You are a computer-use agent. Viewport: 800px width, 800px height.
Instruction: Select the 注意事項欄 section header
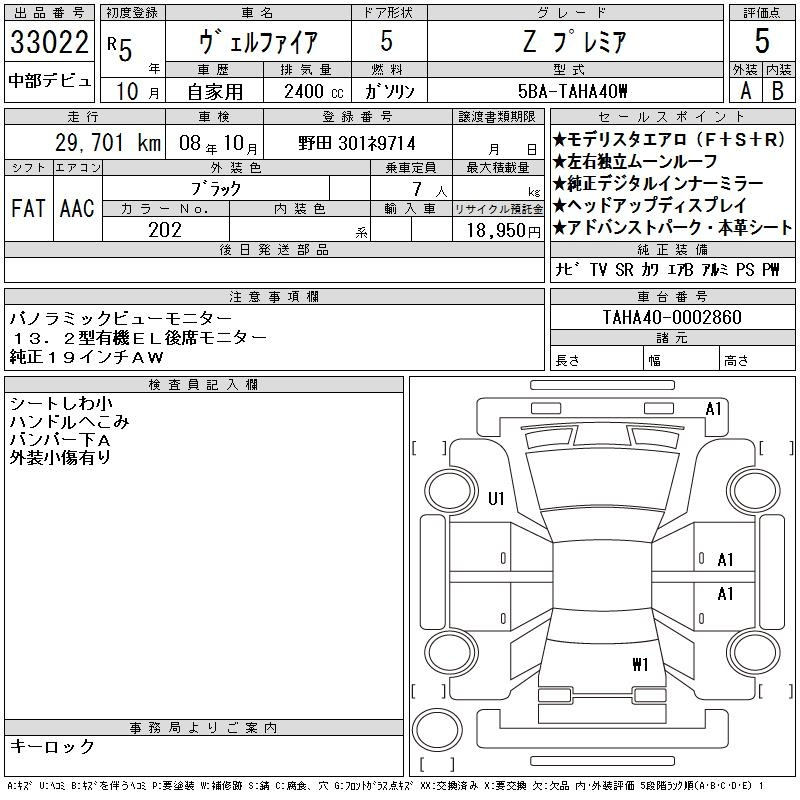274,297
